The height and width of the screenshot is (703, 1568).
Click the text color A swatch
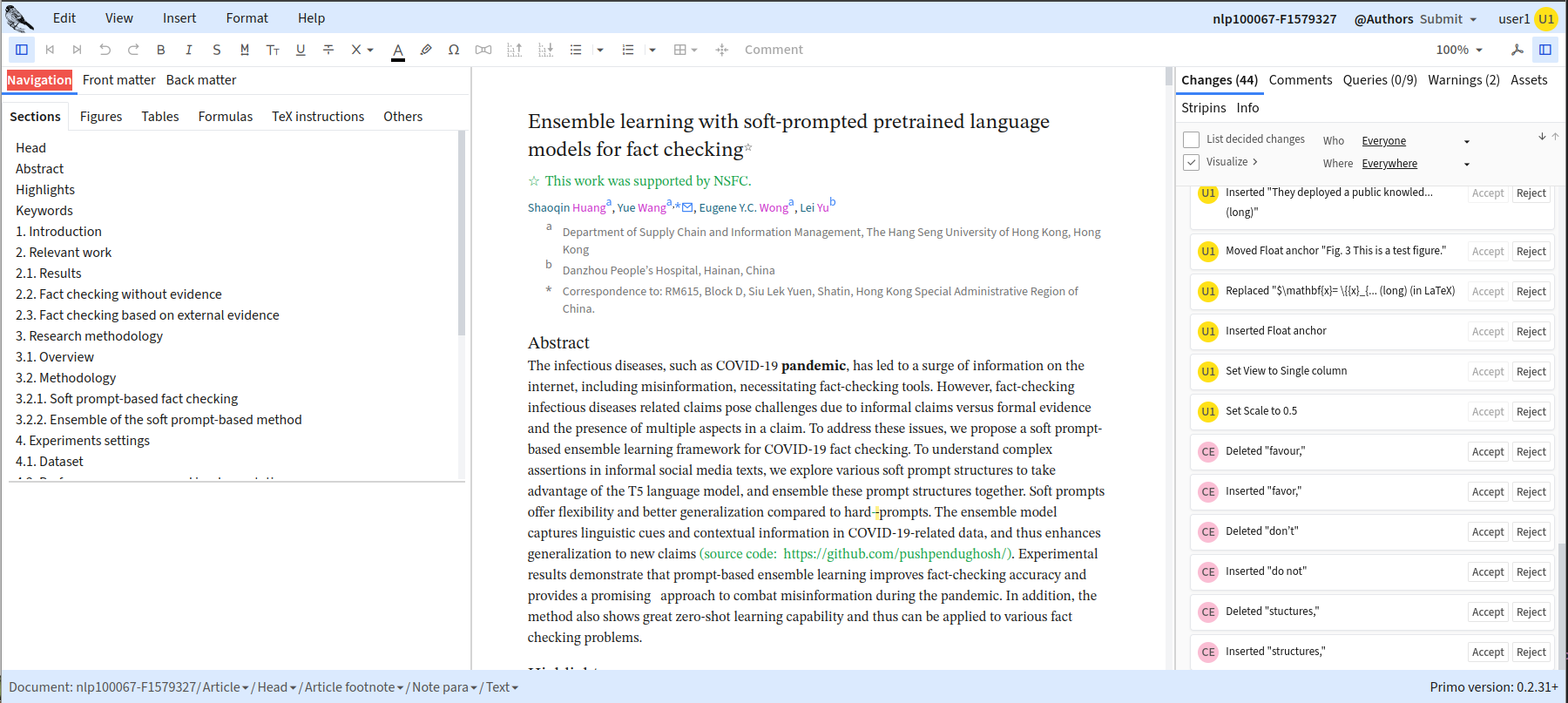click(398, 51)
